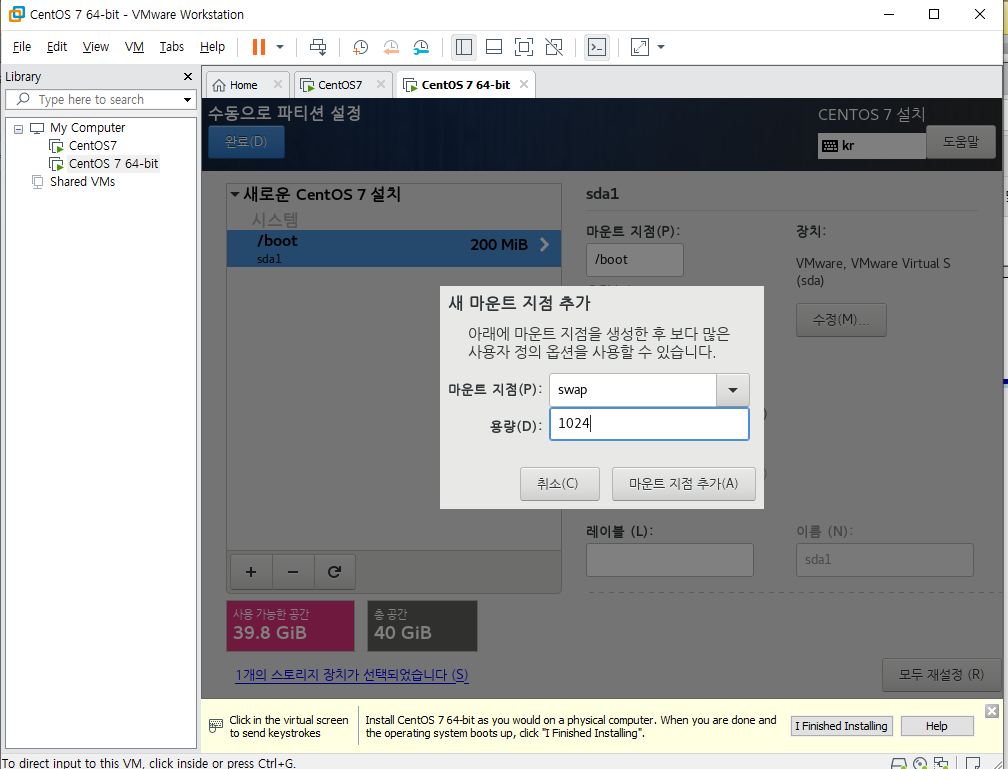The image size is (1008, 769).
Task: Select My Computer in library tree
Action: coord(87,128)
